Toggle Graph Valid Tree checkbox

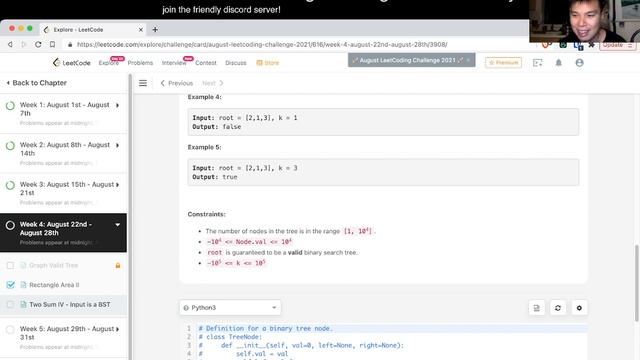(x=10, y=265)
